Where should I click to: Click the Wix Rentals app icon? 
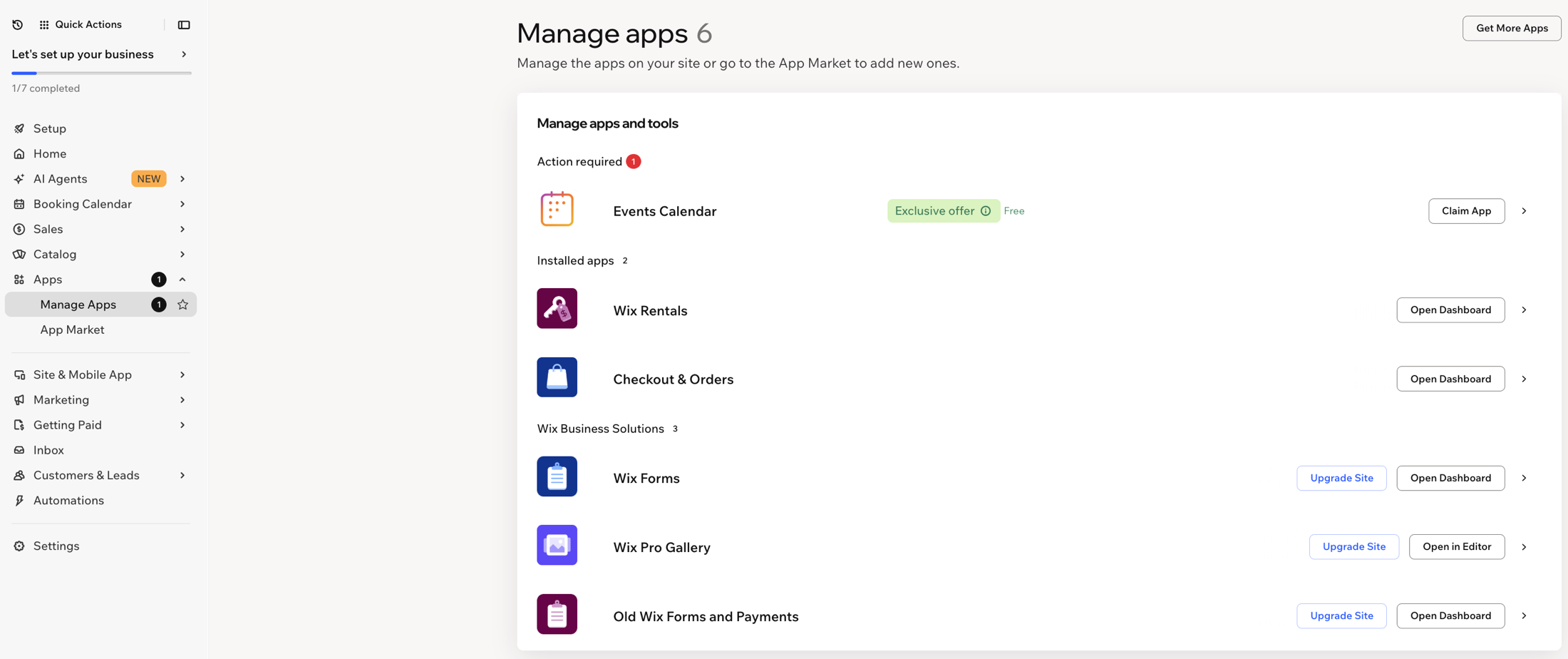pos(557,308)
